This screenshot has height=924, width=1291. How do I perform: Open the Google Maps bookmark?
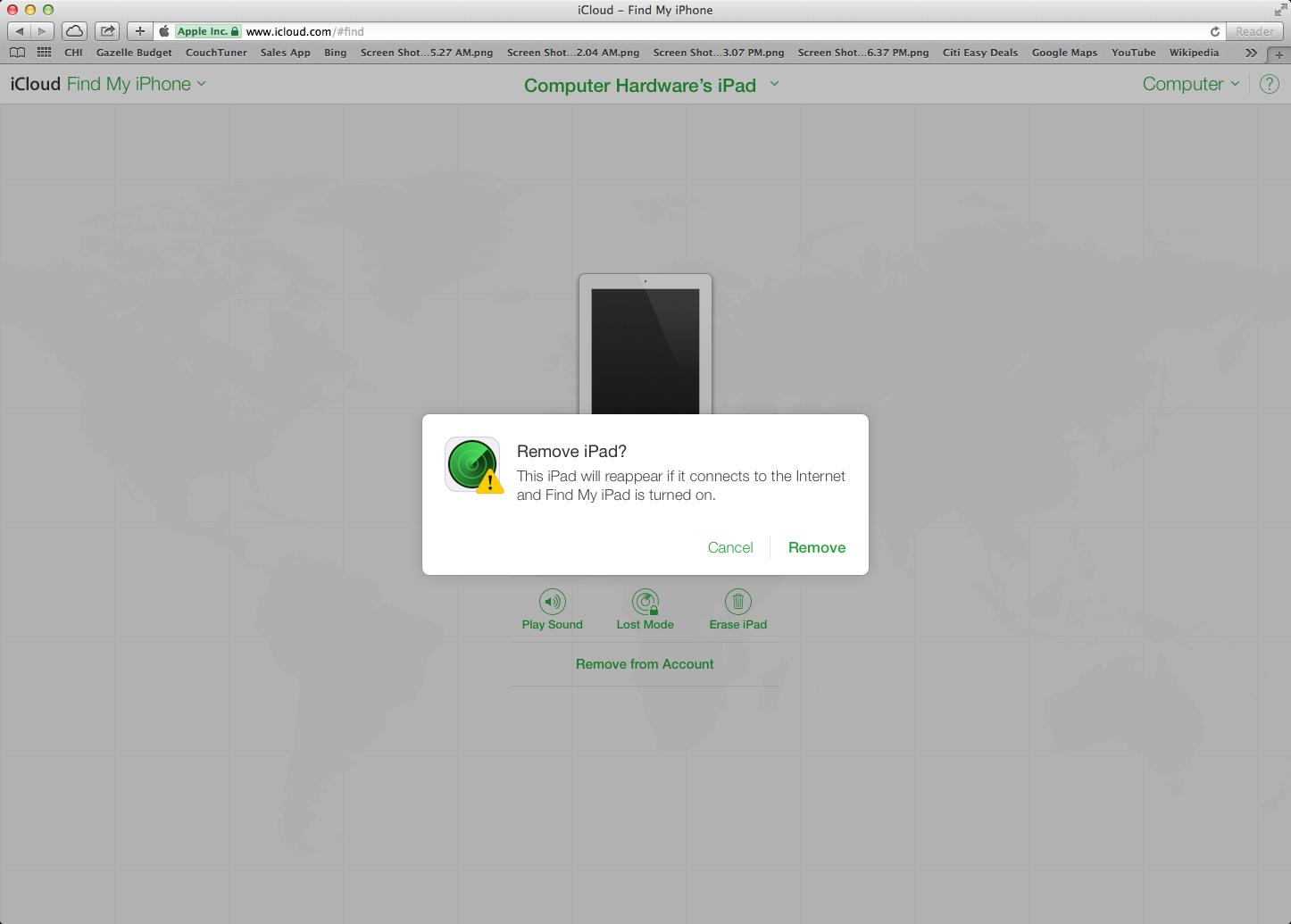[1064, 53]
